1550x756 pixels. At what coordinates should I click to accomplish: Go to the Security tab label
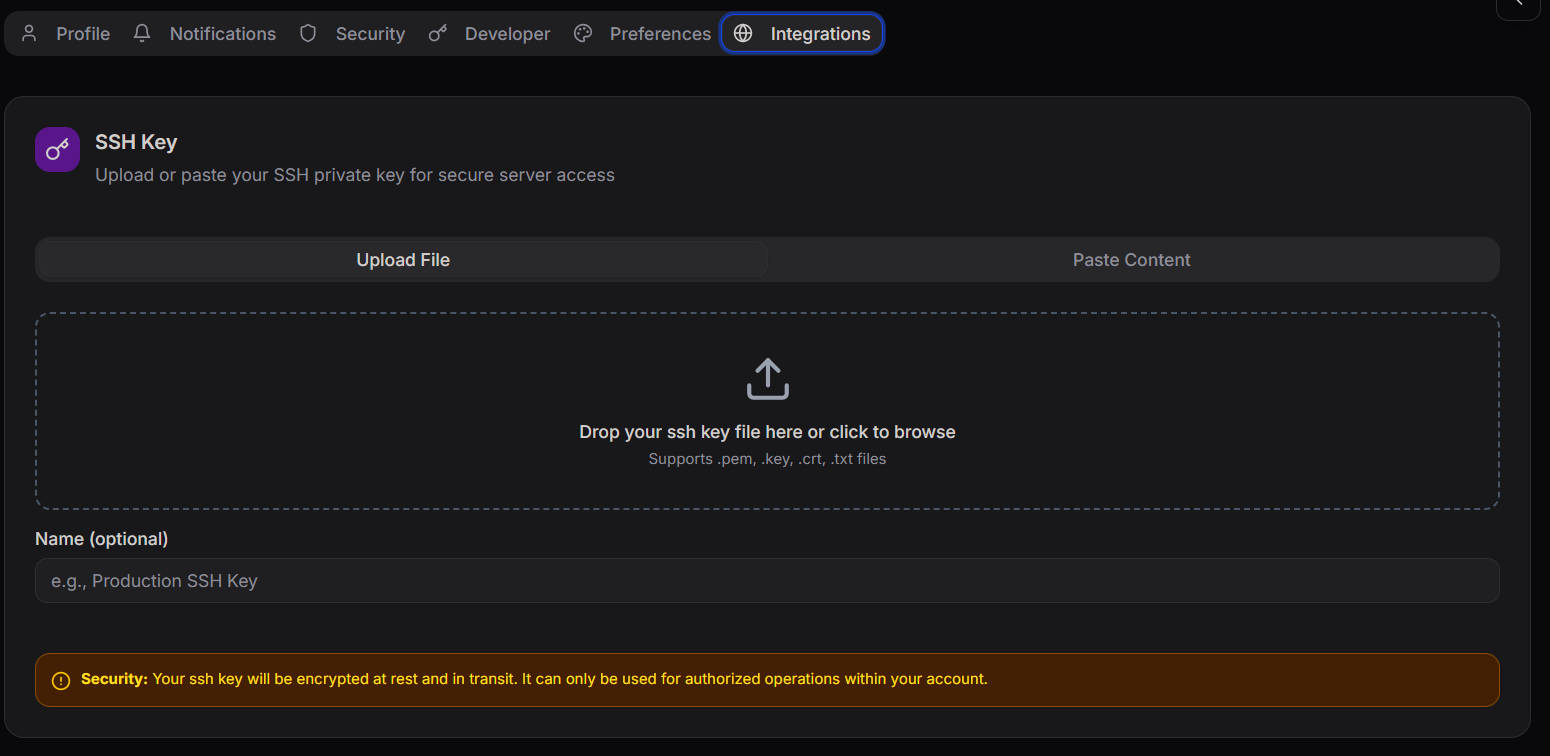(x=370, y=34)
